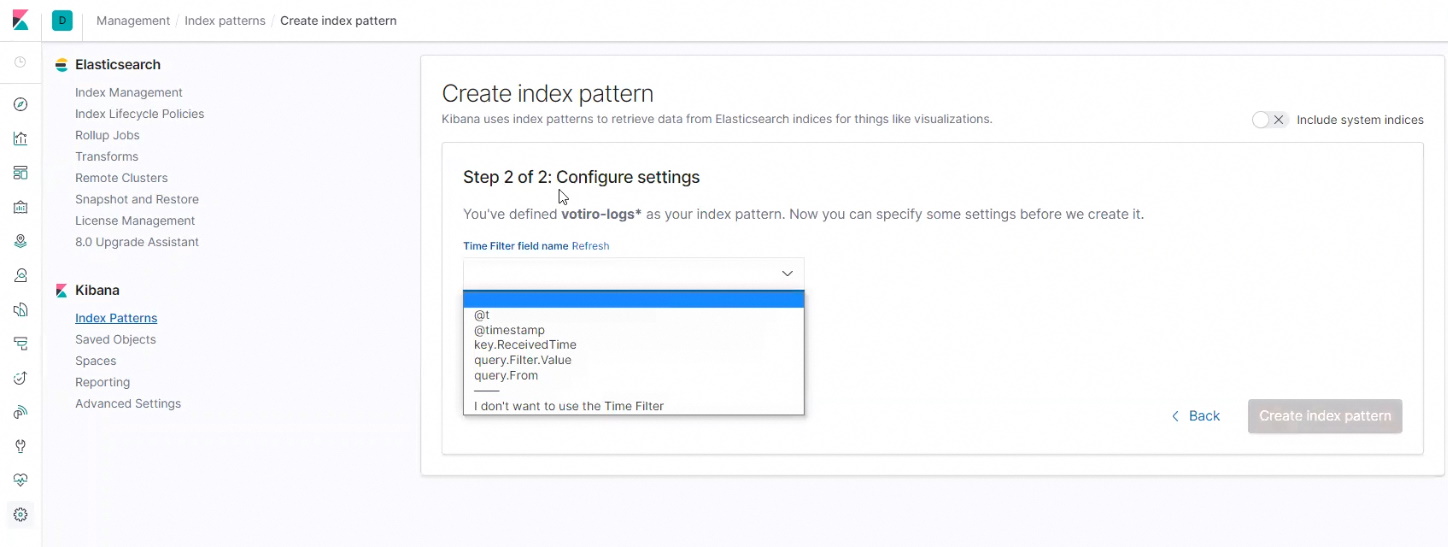Open Transforms under Elasticsearch
This screenshot has height=547, width=1448.
[x=106, y=157]
